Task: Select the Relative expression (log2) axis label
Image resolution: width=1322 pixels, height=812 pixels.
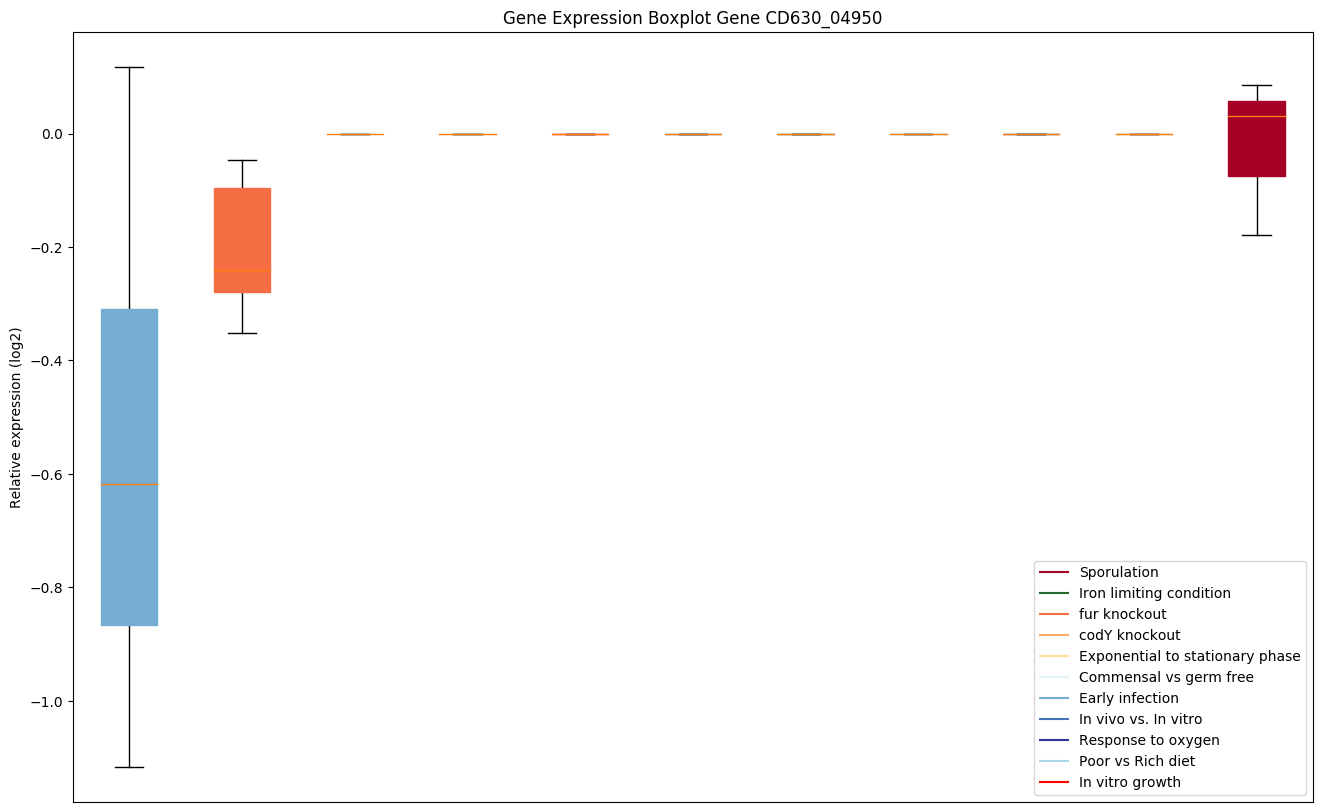Action: [16, 418]
